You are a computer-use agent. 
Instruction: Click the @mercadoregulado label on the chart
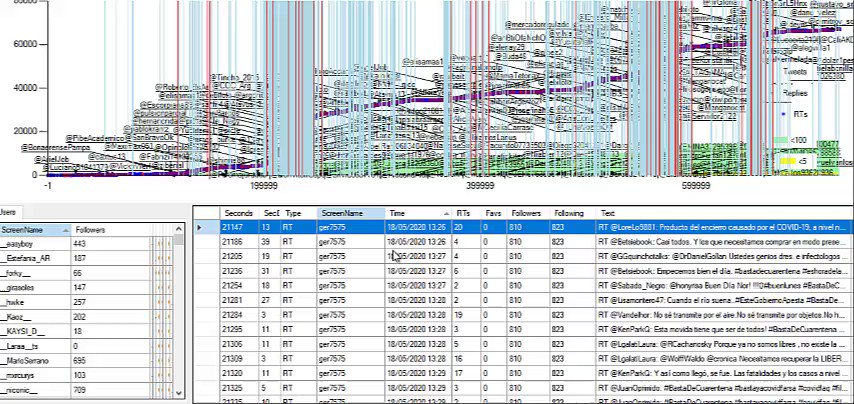(x=536, y=25)
